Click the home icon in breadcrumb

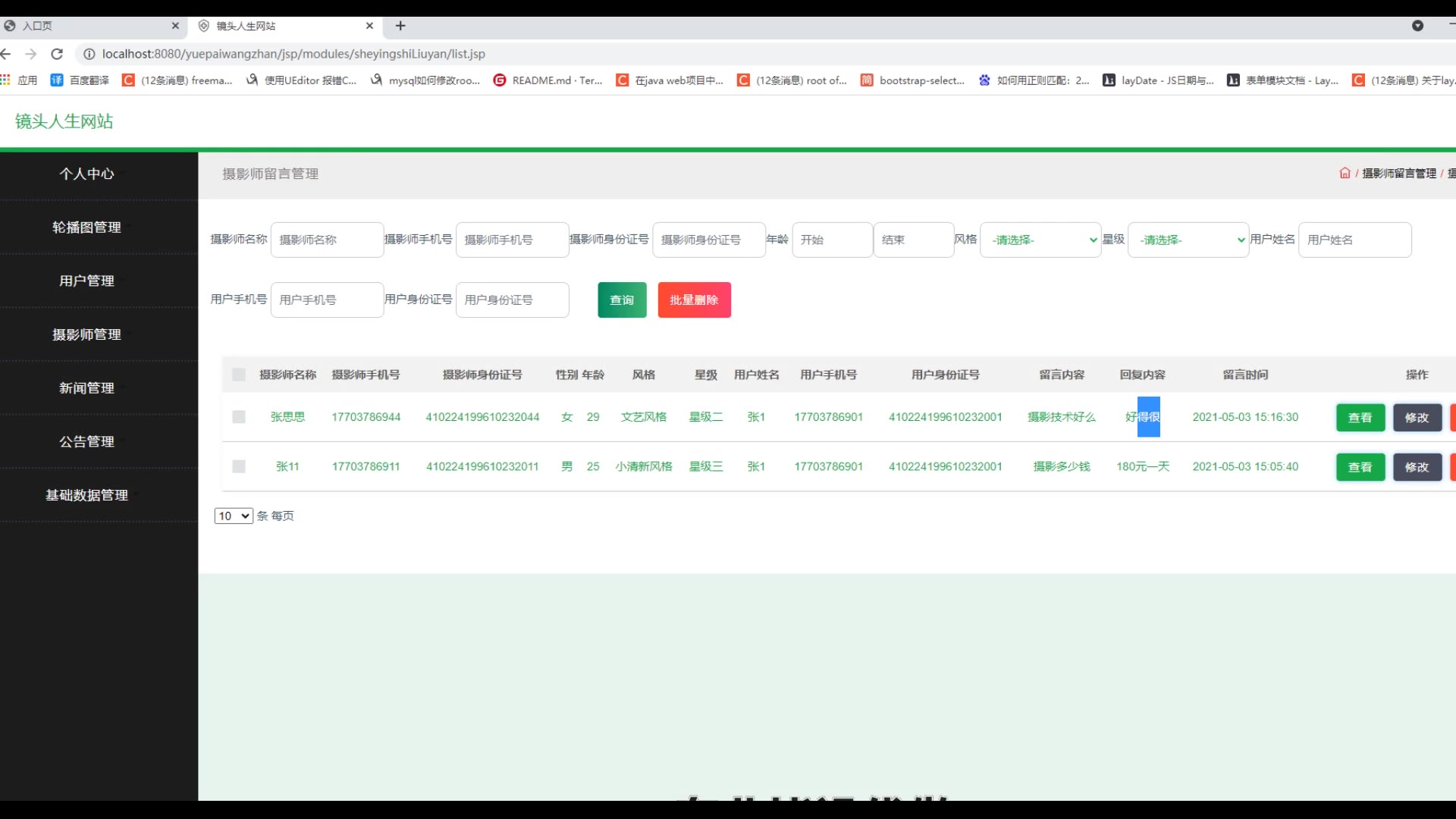(1345, 173)
